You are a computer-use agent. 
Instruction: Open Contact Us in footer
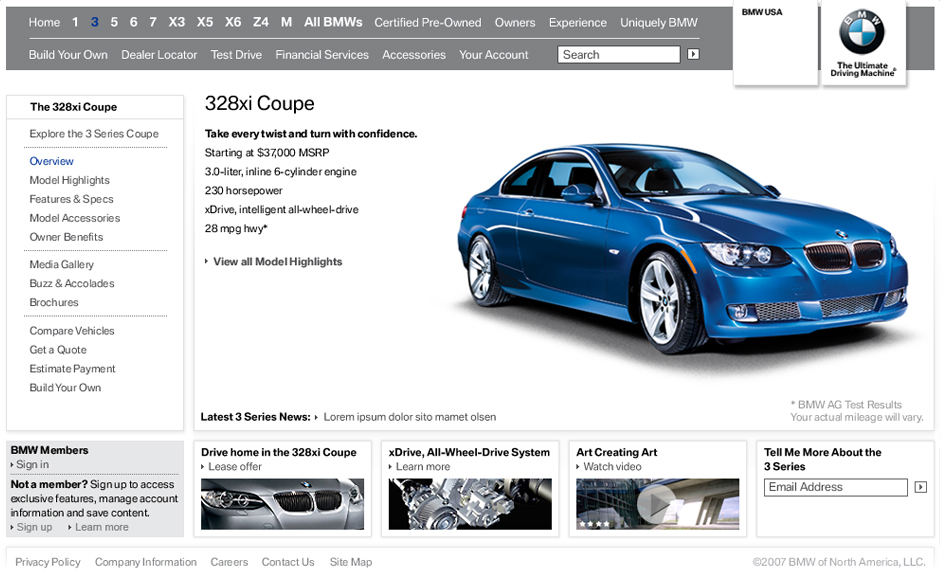[288, 562]
